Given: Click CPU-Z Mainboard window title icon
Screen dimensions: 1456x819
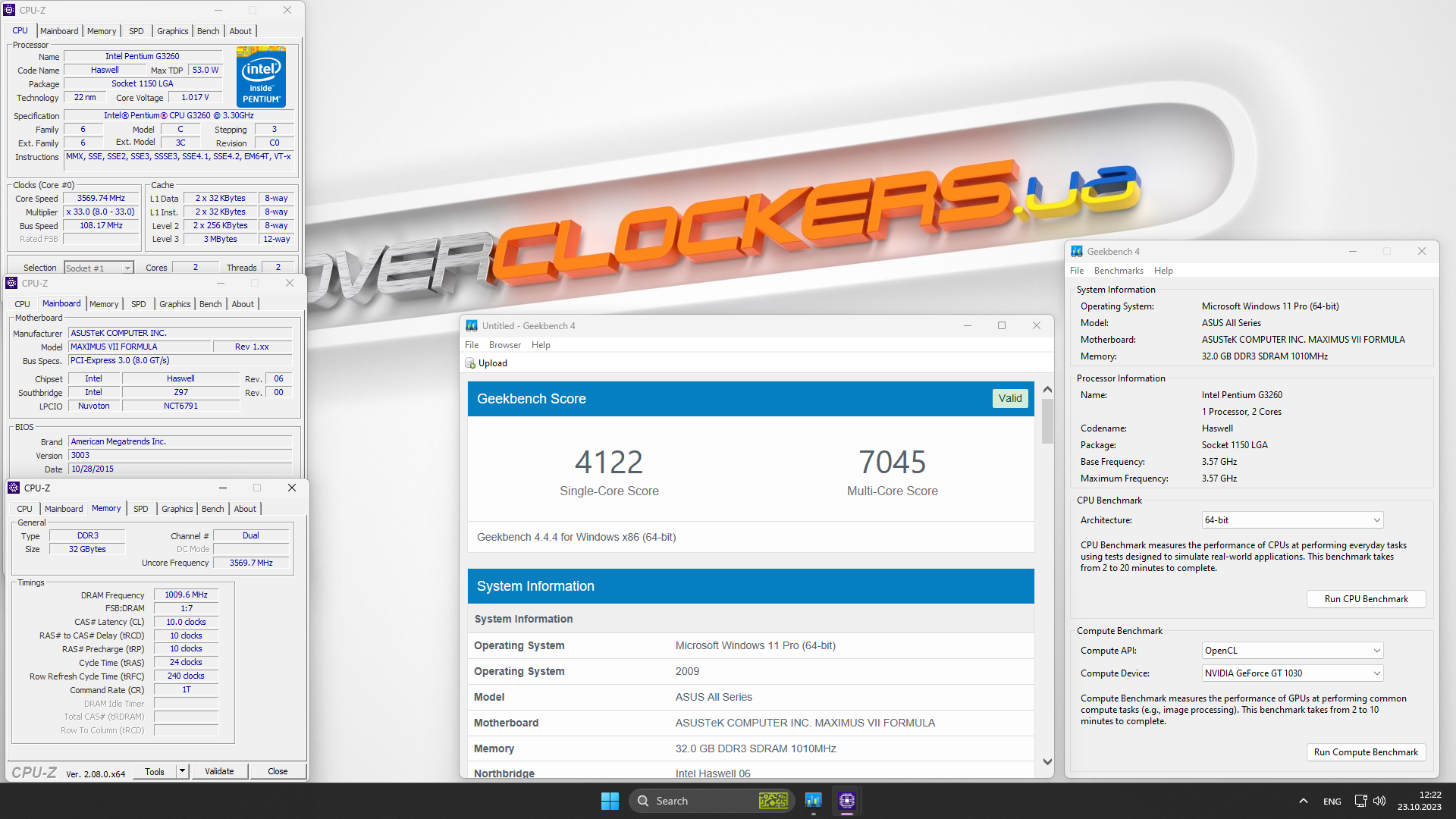Looking at the screenshot, I should [11, 283].
